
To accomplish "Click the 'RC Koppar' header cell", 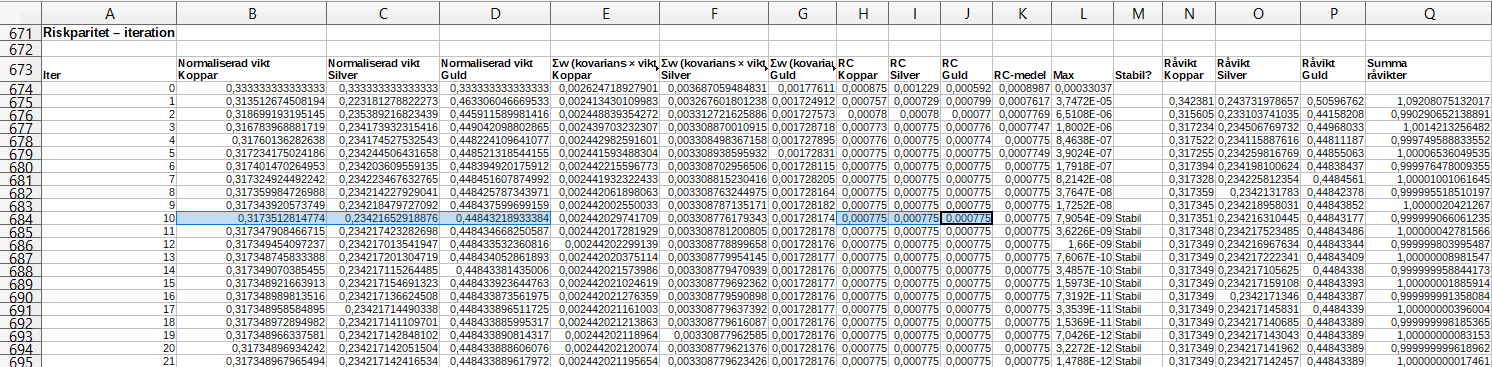I will tap(862, 69).
